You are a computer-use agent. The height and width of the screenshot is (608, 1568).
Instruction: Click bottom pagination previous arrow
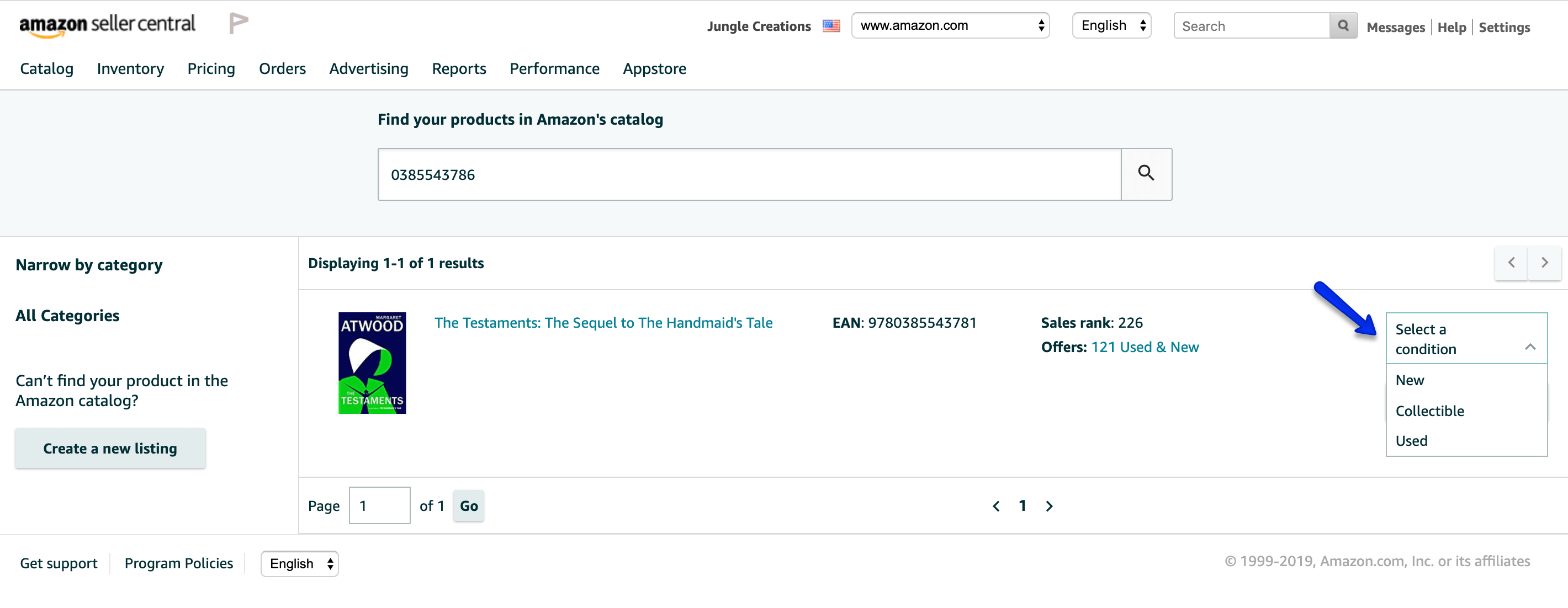(996, 506)
